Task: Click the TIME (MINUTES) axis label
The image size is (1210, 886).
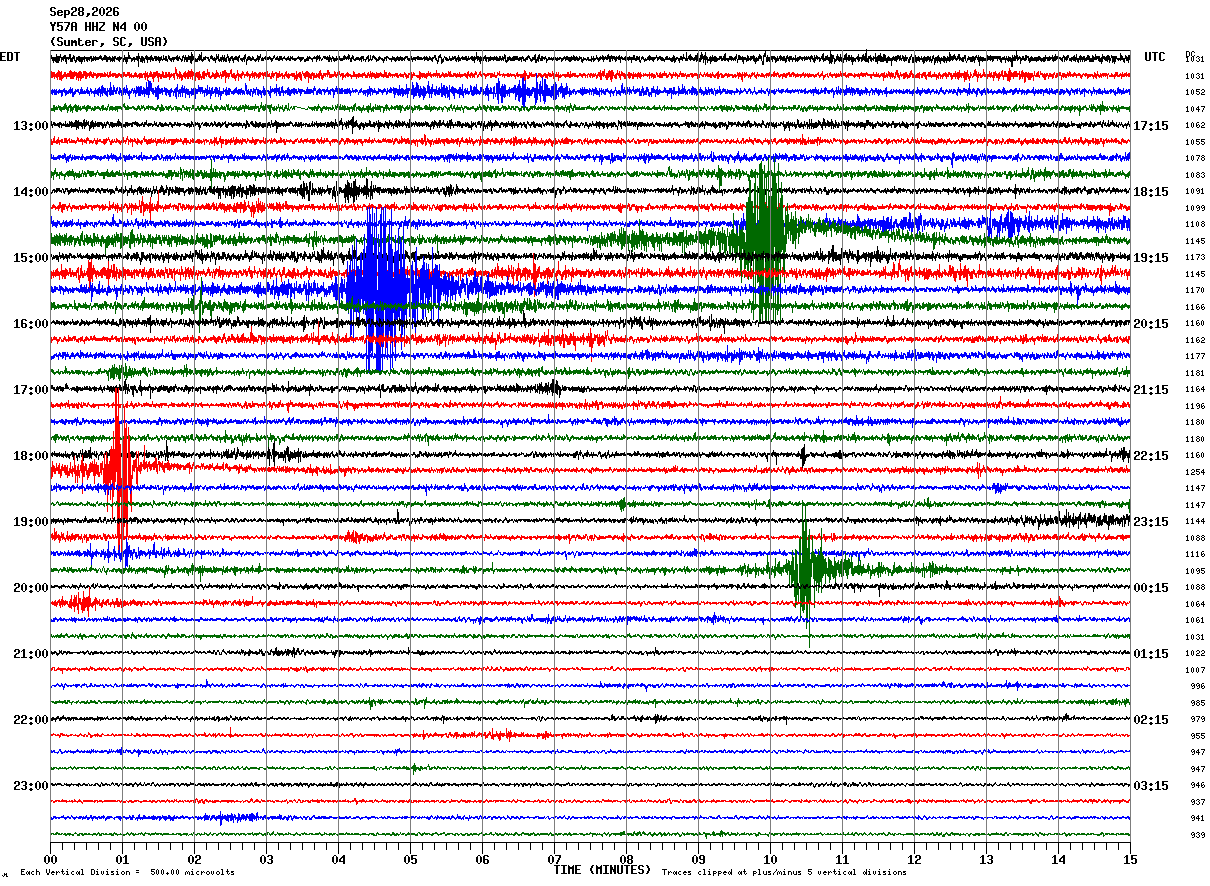Action: click(602, 870)
